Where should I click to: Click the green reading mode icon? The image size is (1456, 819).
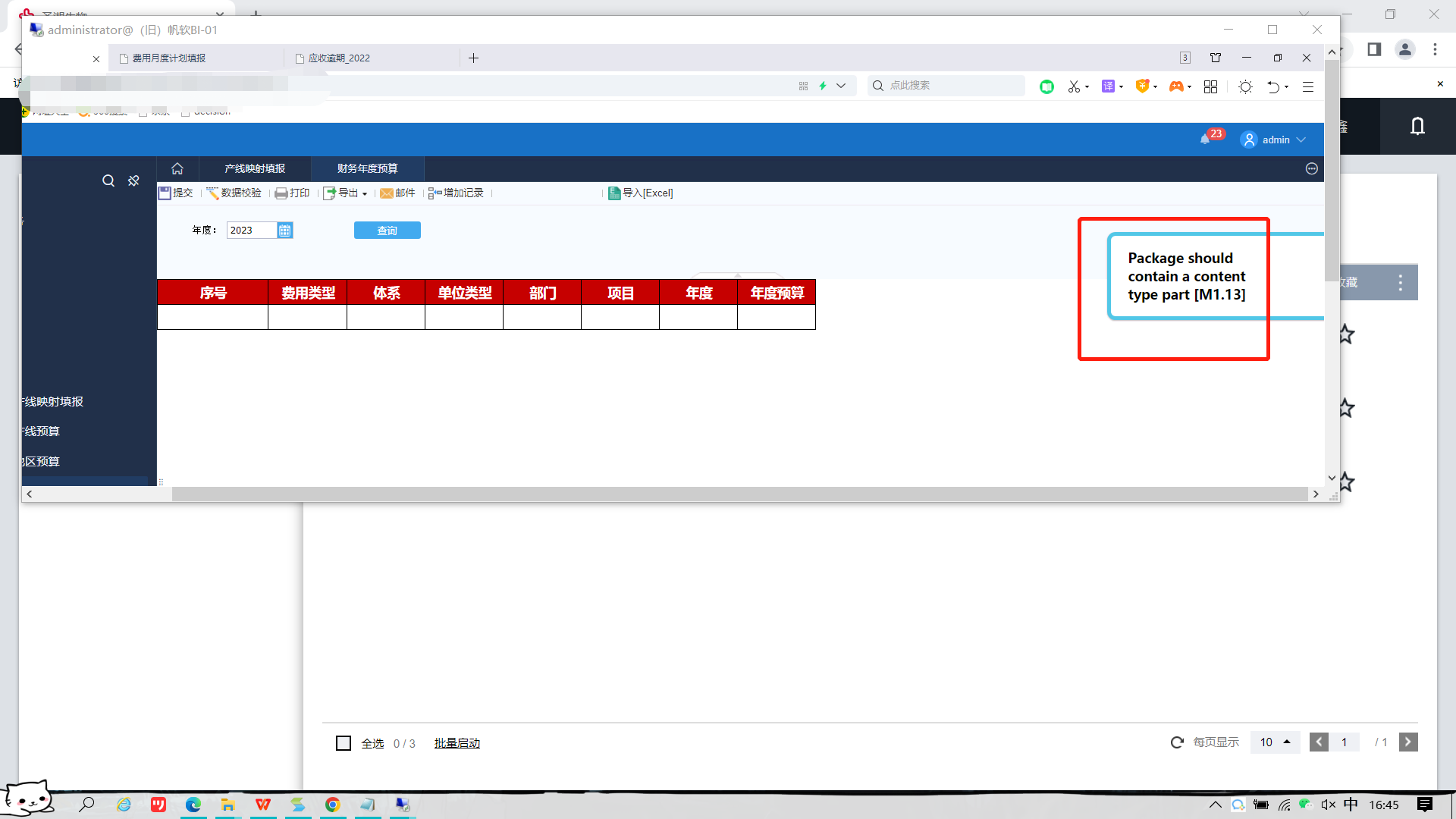point(1046,86)
